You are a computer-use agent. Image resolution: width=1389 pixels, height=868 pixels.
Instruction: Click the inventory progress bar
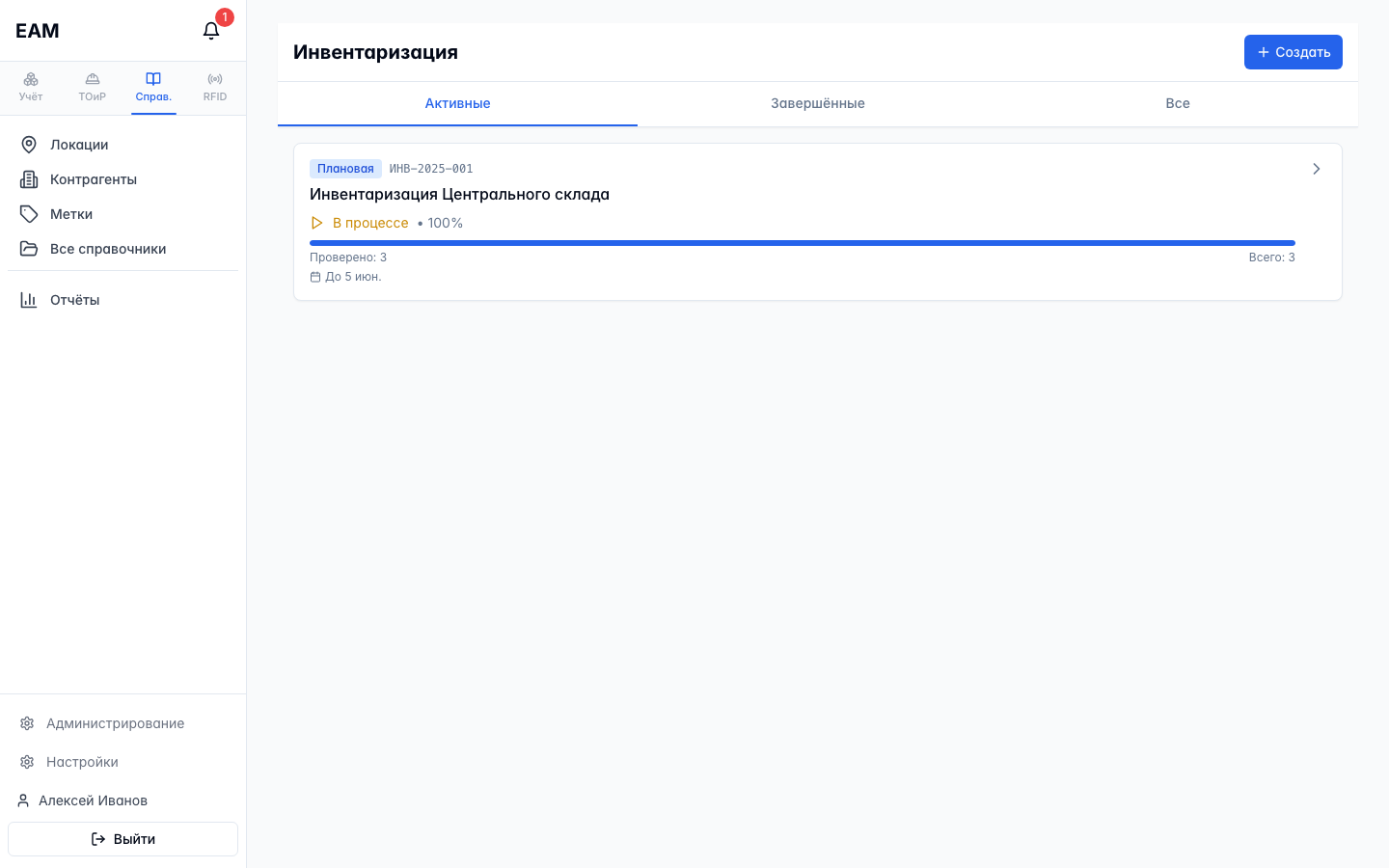(x=802, y=243)
